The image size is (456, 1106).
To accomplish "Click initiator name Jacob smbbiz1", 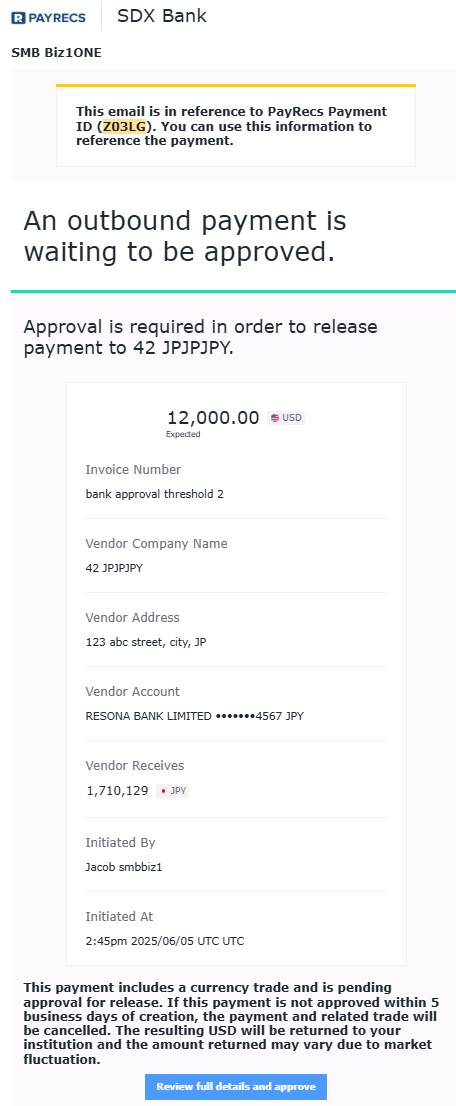I will coord(124,867).
